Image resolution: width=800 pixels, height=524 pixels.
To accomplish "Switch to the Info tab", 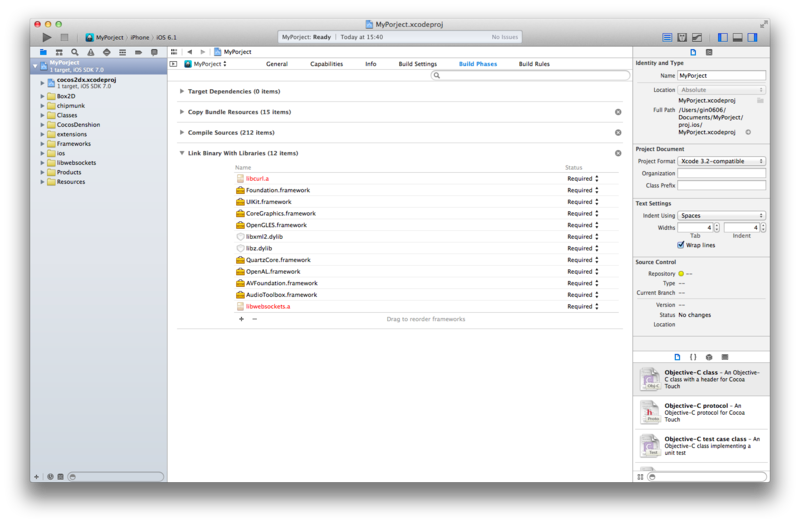I will (x=371, y=64).
